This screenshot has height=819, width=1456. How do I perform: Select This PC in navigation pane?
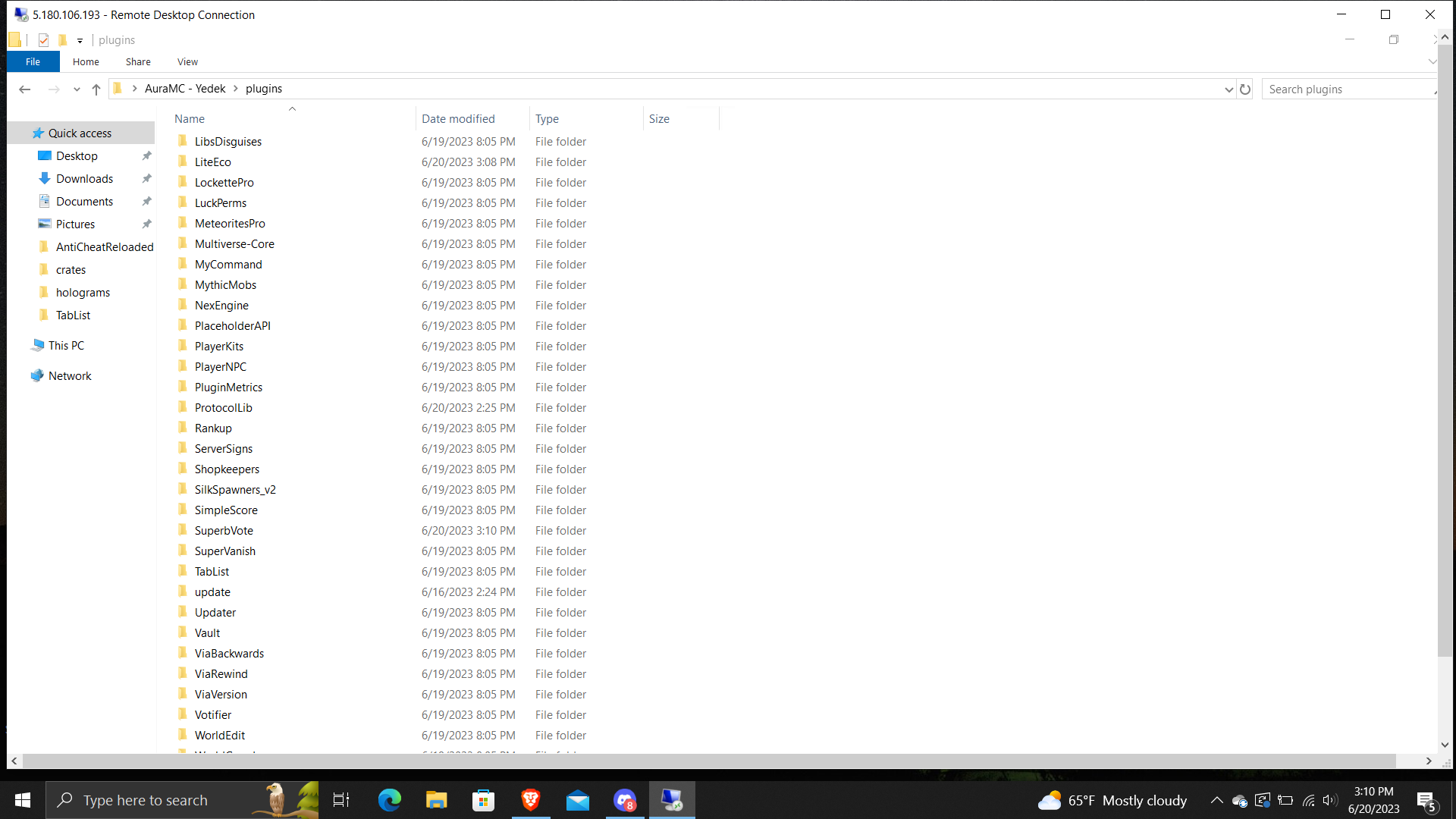pos(66,346)
